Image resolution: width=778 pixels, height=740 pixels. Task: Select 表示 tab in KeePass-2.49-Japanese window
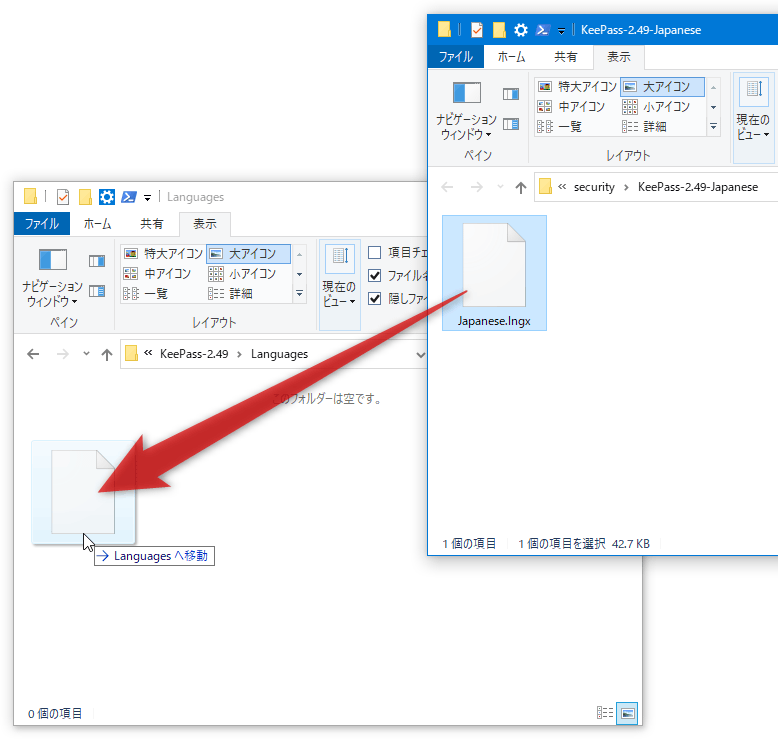coord(619,57)
